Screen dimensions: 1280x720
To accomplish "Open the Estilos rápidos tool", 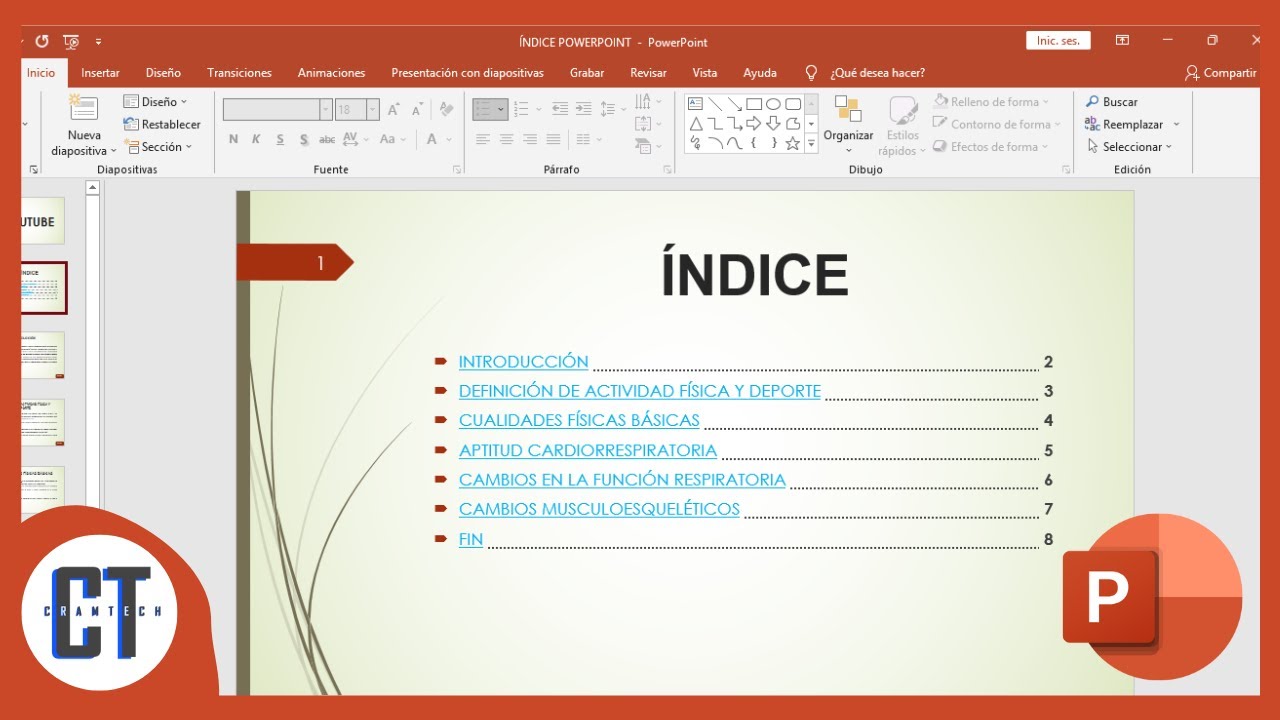I will [x=902, y=124].
